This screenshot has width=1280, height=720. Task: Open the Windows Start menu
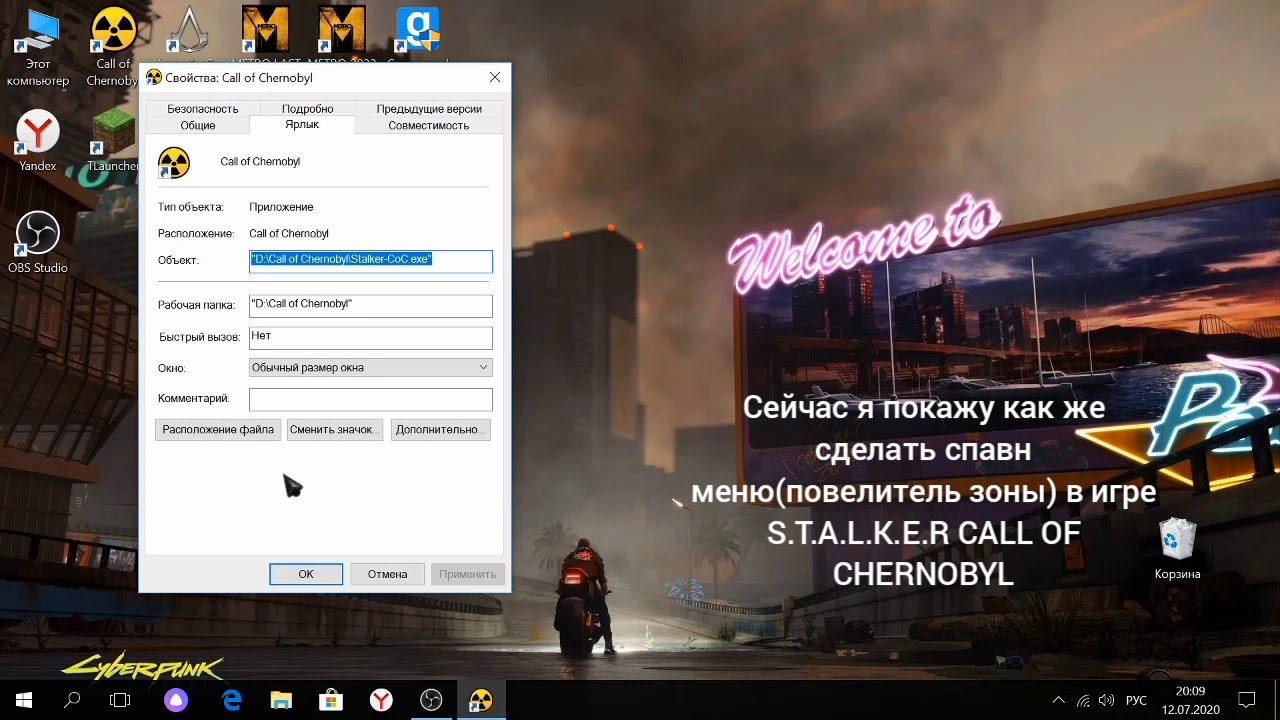coord(24,700)
